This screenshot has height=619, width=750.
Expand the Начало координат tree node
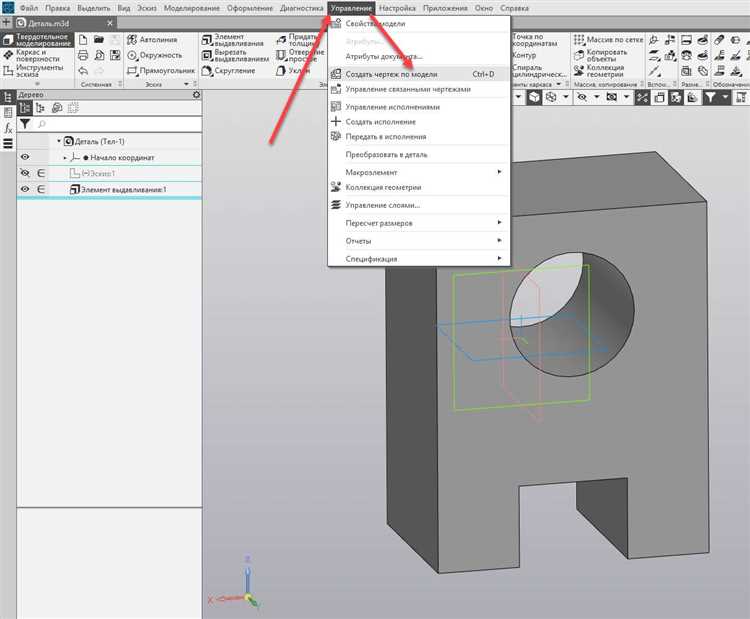pyautogui.click(x=65, y=157)
